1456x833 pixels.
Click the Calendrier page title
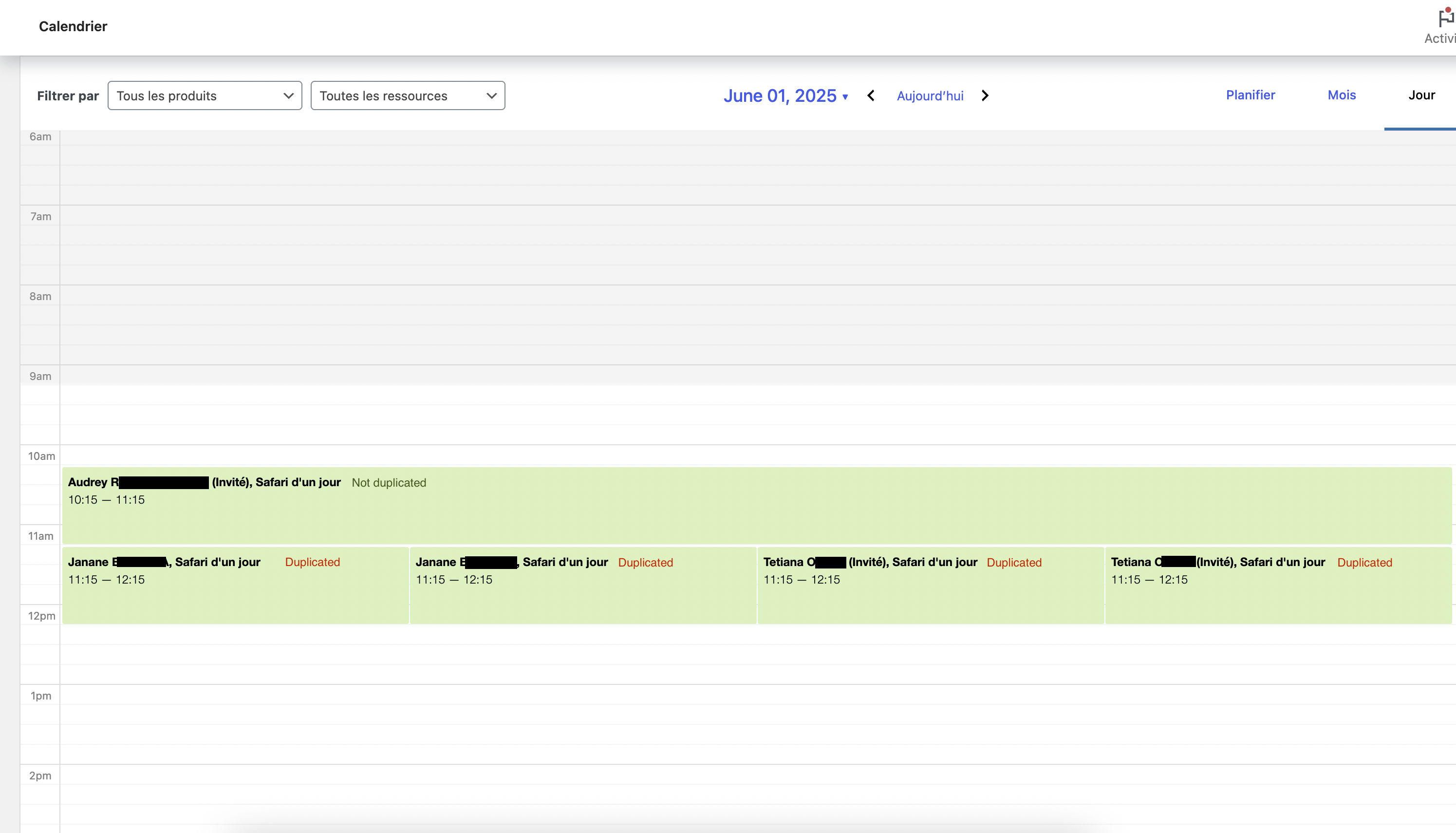point(73,26)
